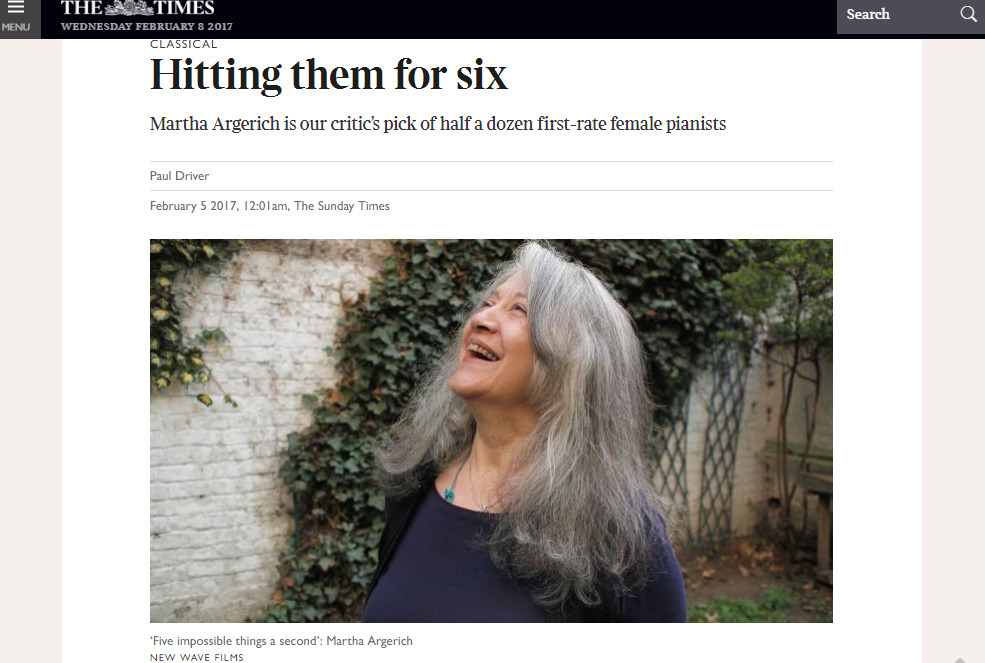This screenshot has width=985, height=663.
Task: Open the Classical section label
Action: (183, 44)
